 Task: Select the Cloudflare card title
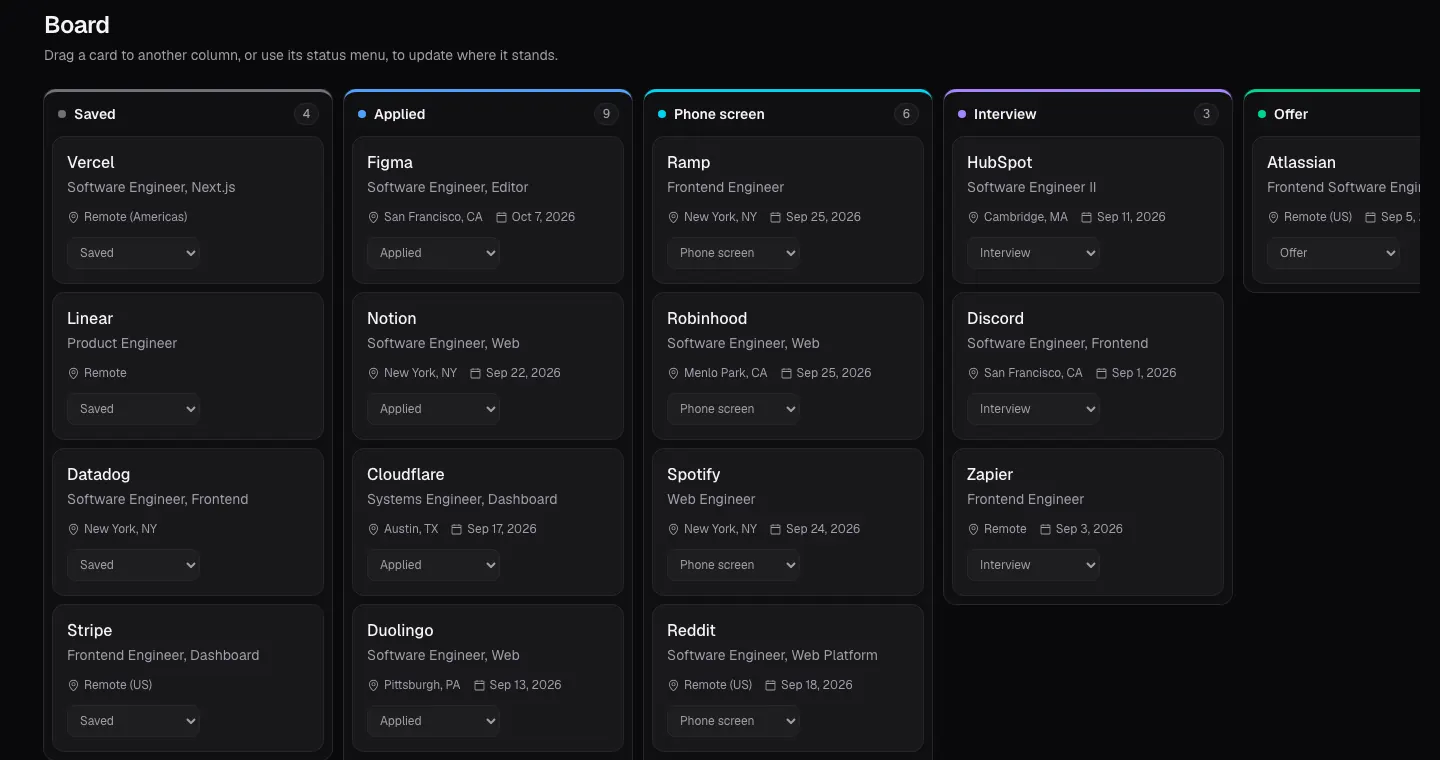[406, 474]
